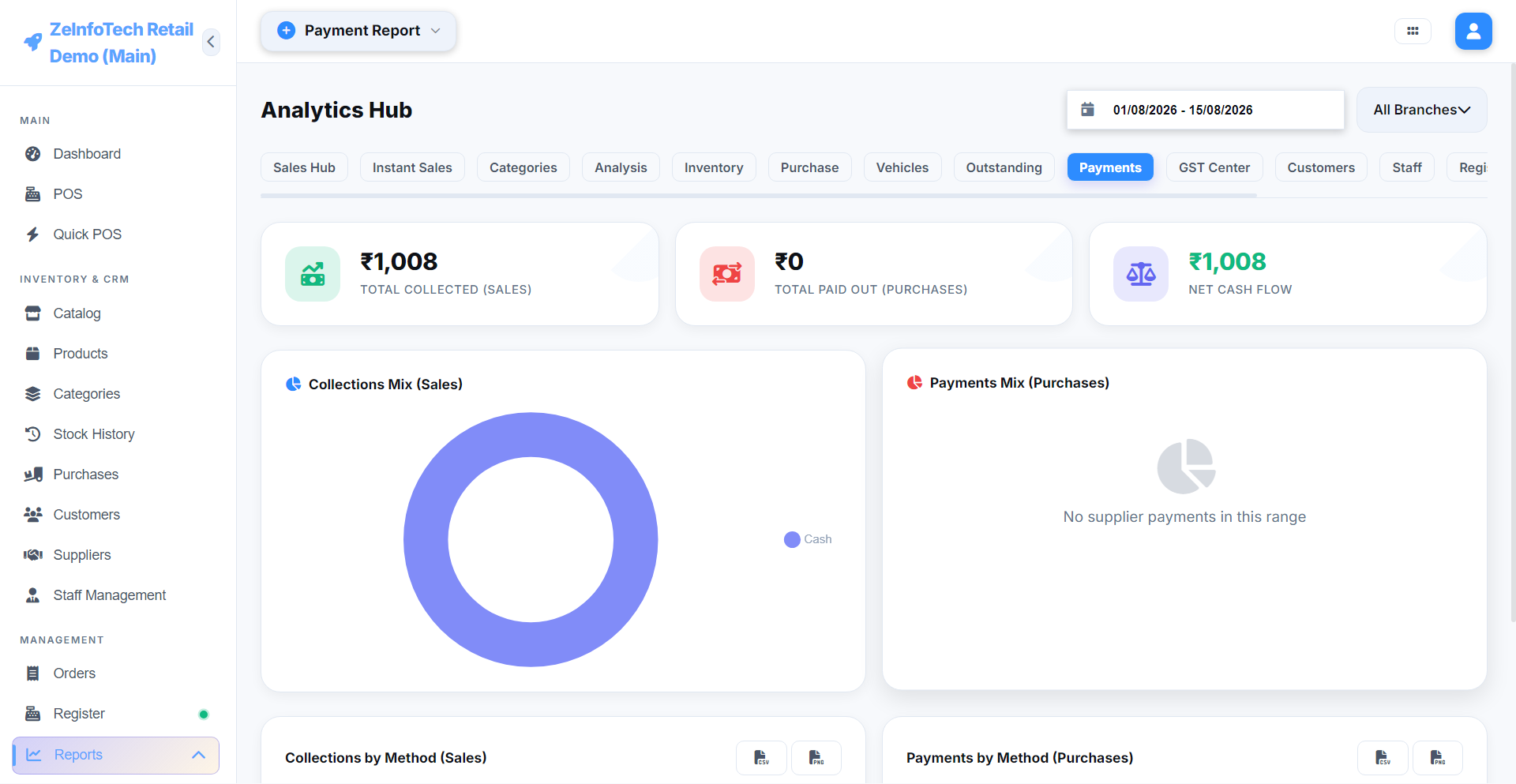Click the Suppliers handshake icon
The image size is (1516, 784).
click(x=33, y=555)
